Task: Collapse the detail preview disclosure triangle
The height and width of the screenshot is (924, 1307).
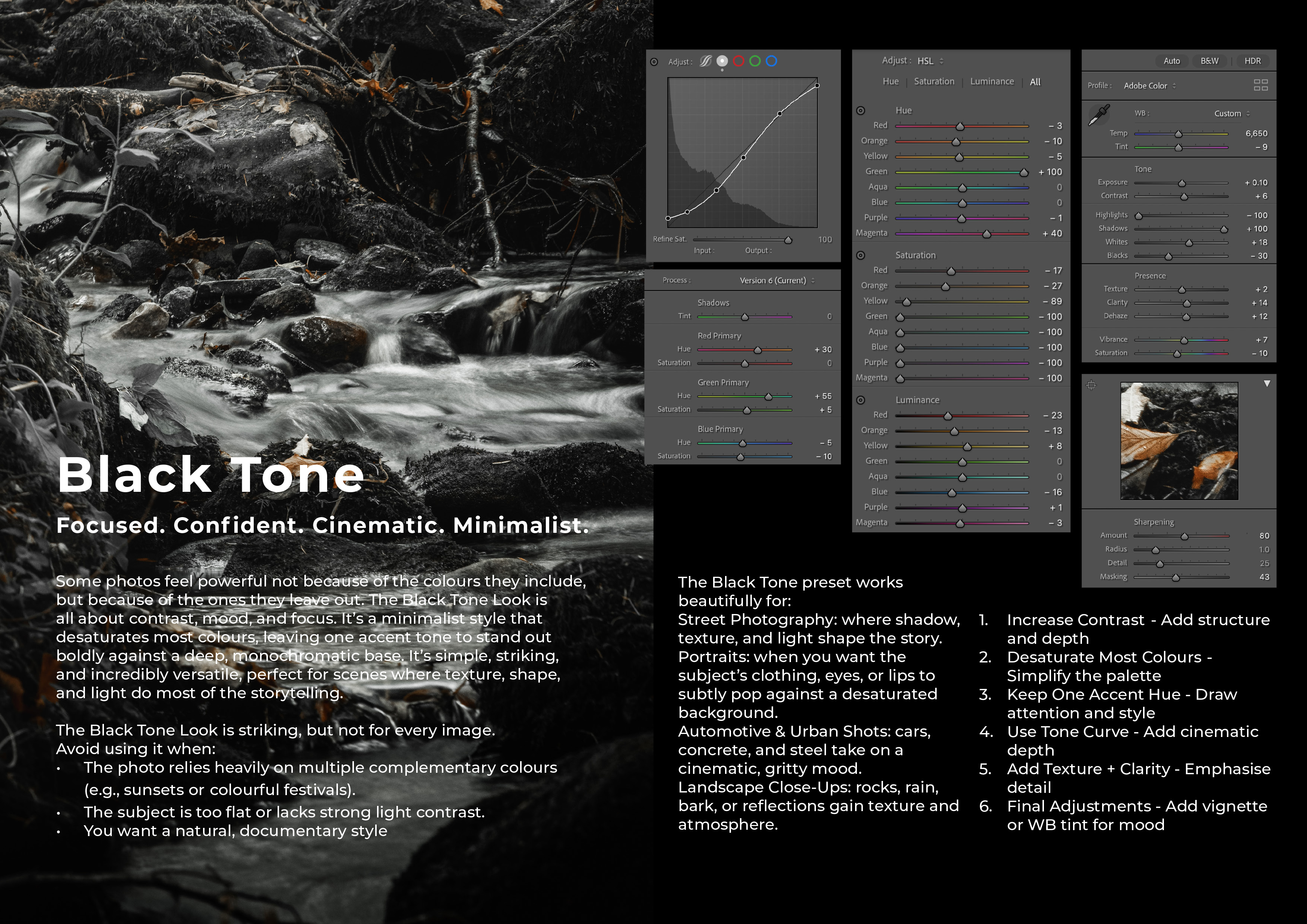Action: [1267, 384]
